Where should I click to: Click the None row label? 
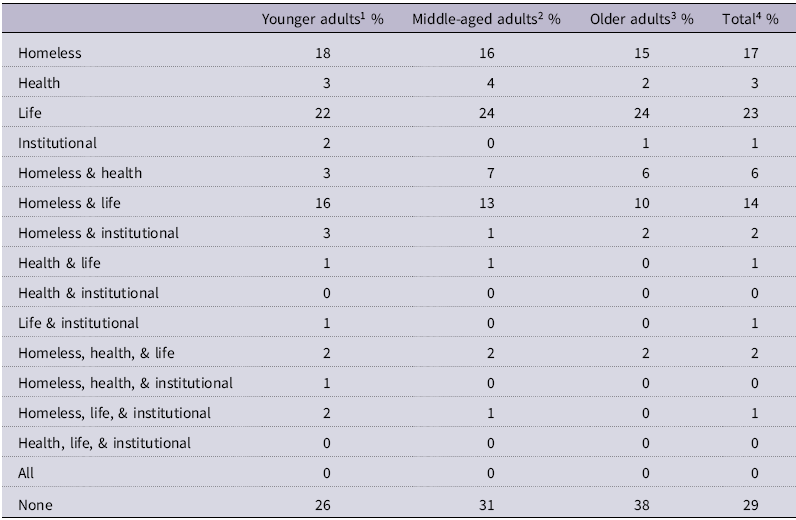[36, 505]
